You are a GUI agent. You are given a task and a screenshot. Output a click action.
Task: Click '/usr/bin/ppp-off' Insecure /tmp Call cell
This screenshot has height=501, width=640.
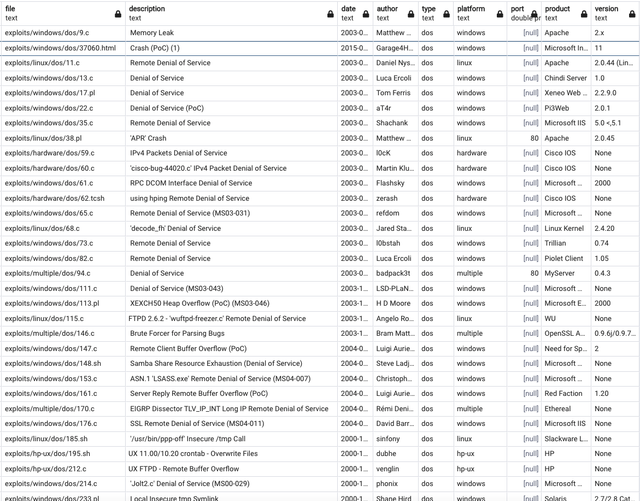tap(231, 439)
